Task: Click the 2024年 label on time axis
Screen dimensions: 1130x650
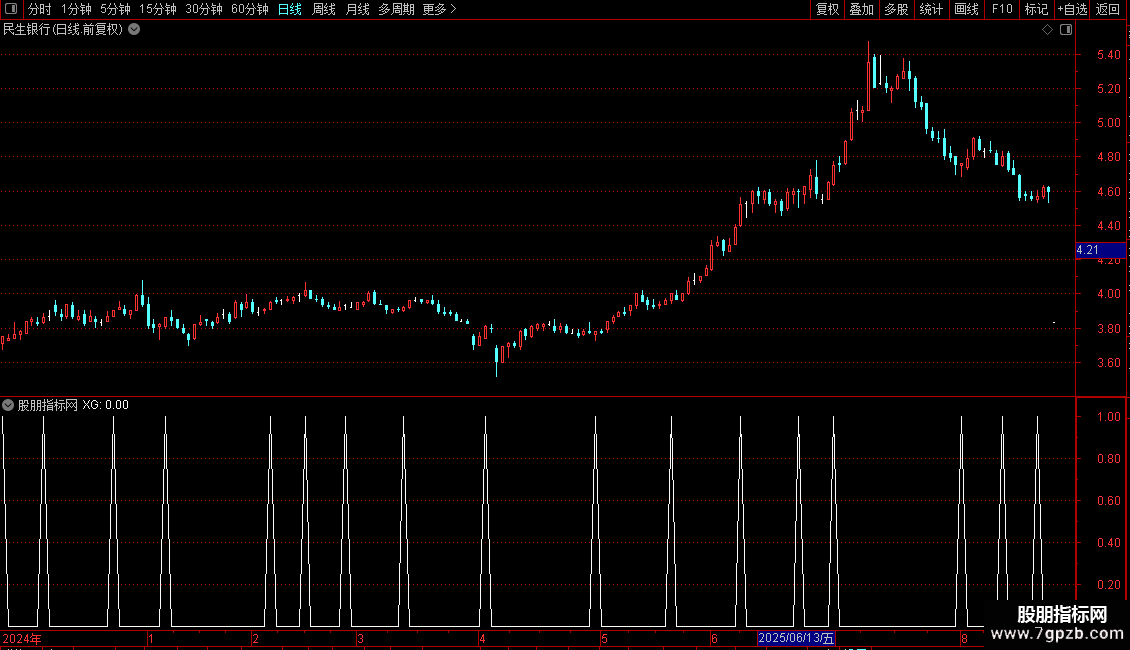Action: click(x=22, y=638)
